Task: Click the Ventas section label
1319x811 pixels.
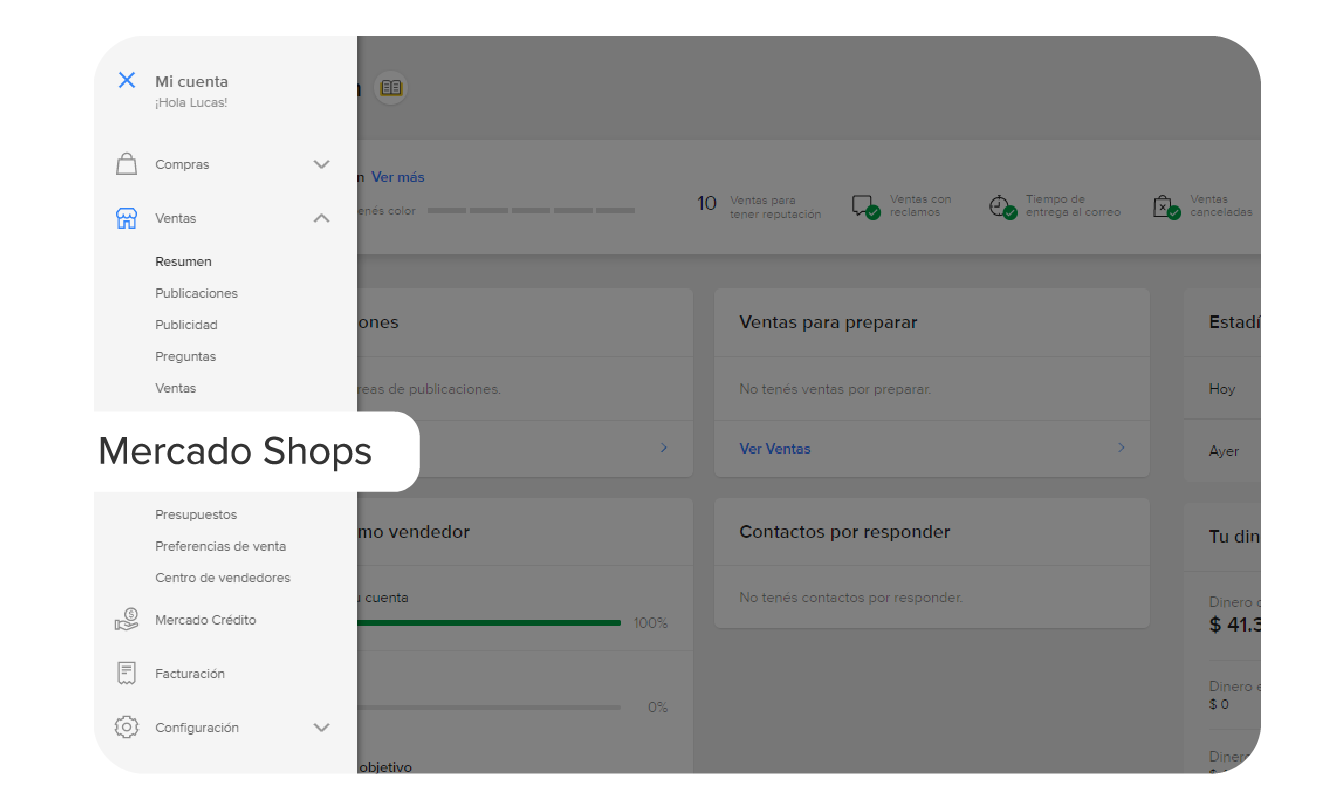Action: [175, 218]
